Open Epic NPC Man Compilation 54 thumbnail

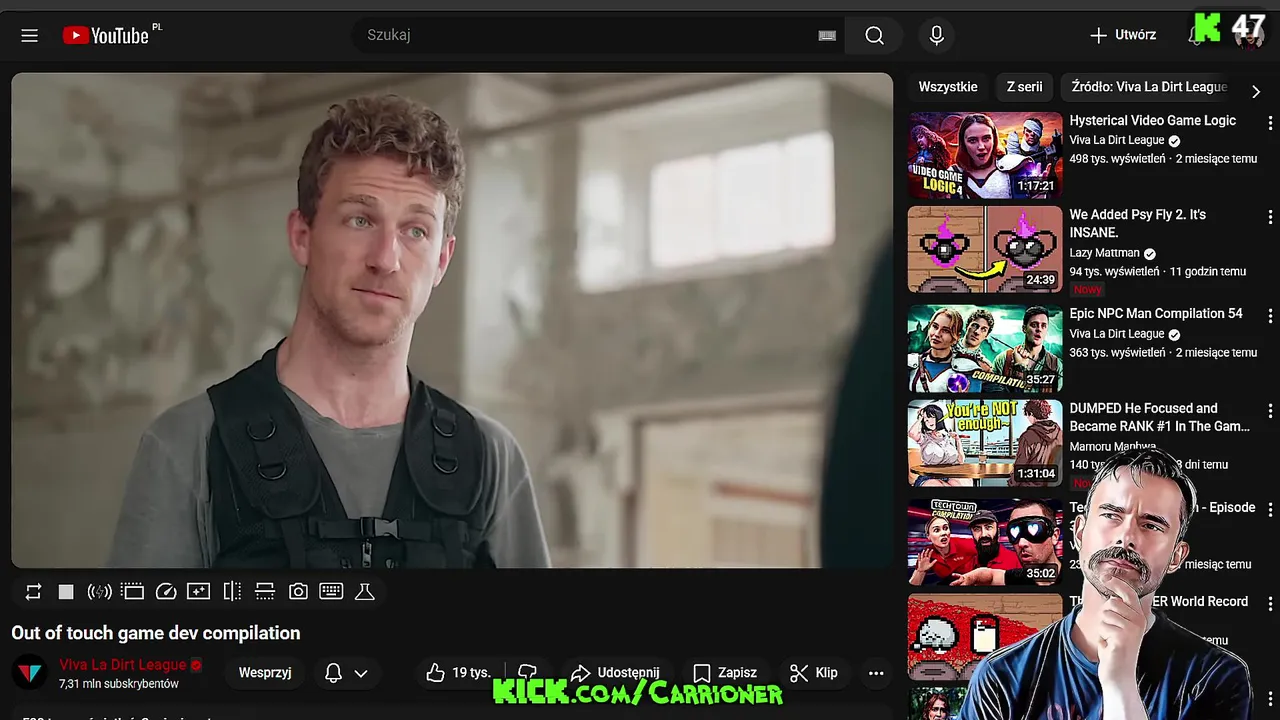click(985, 348)
